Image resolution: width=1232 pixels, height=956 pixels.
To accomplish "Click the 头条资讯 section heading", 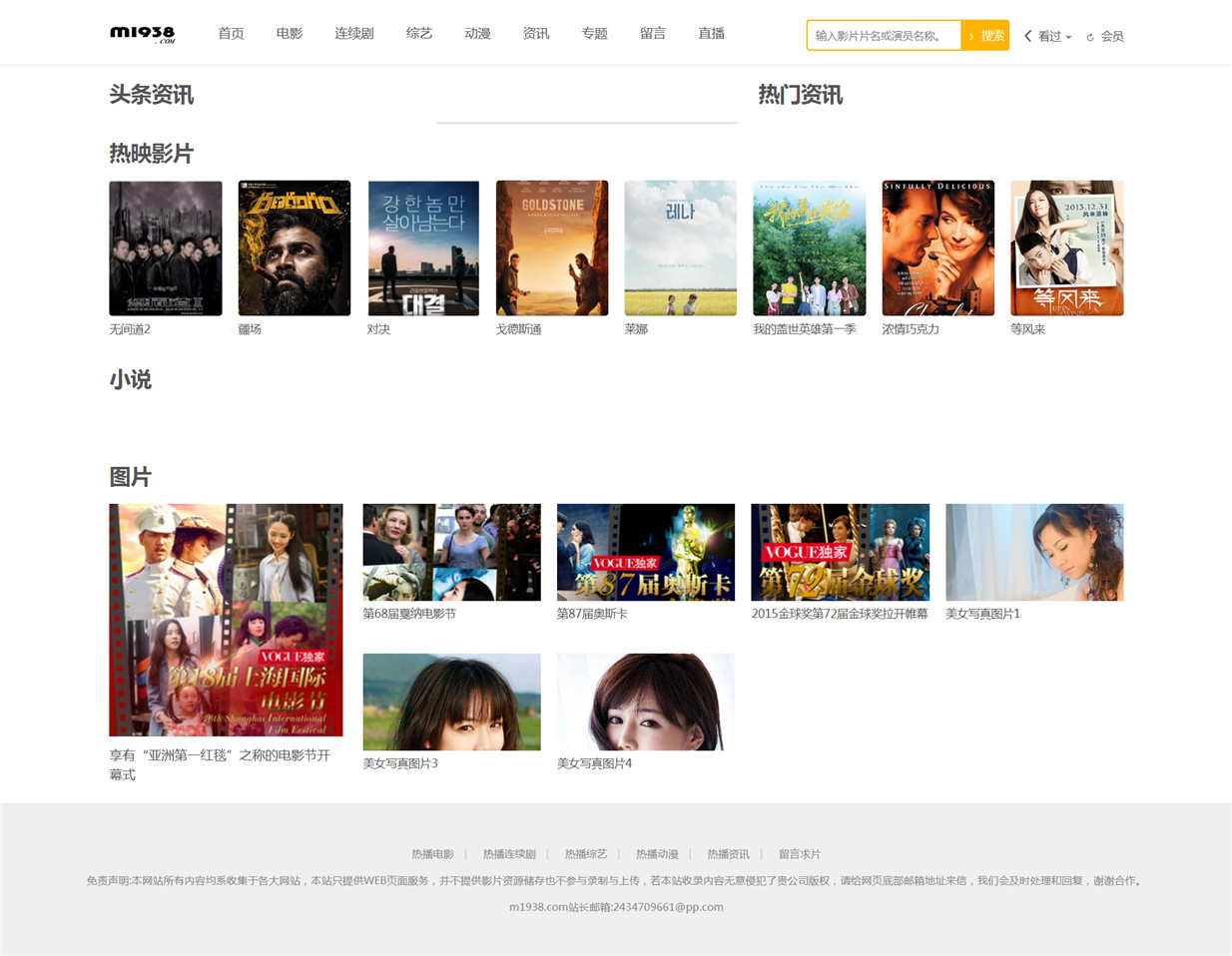I will [152, 95].
